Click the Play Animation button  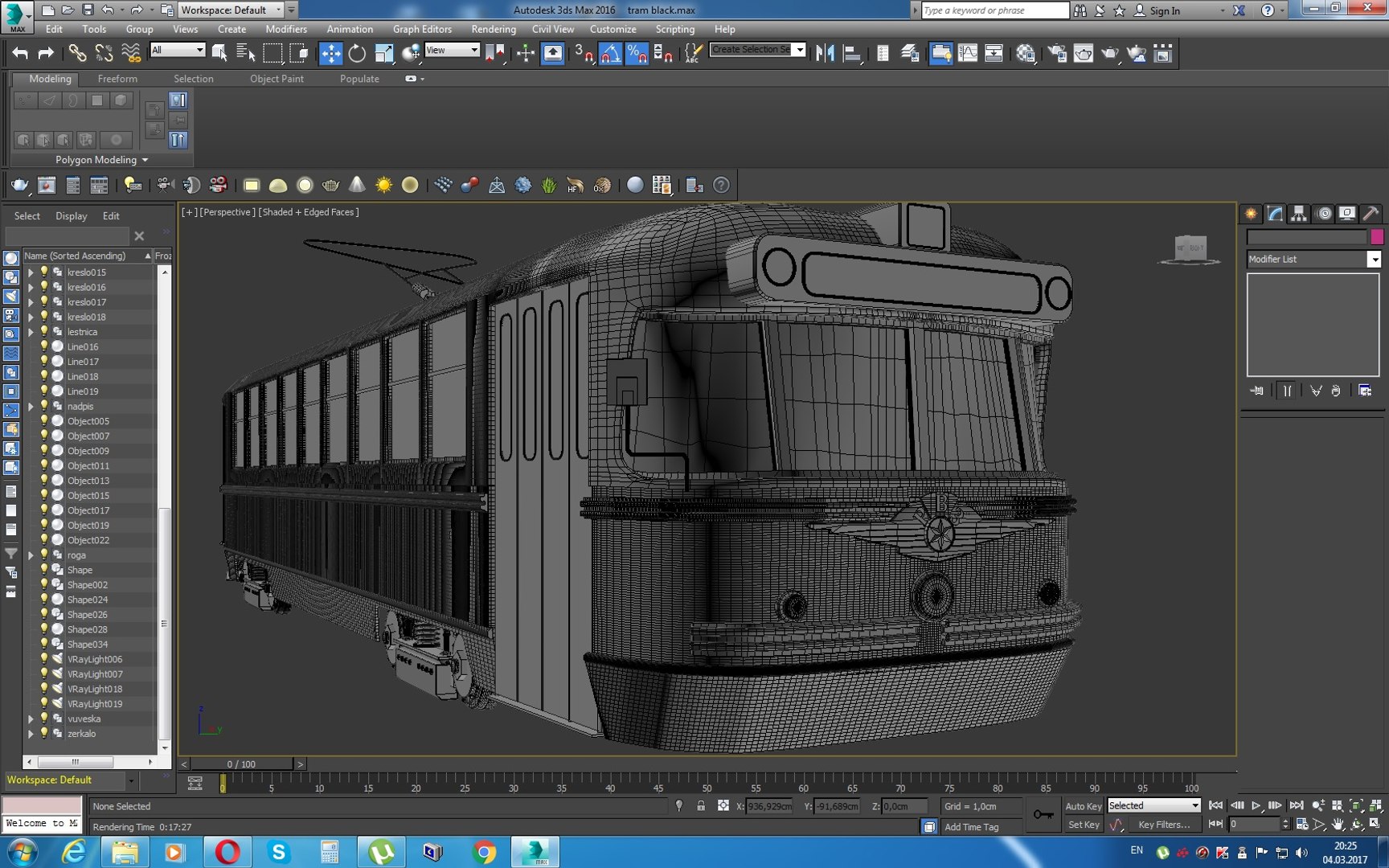coord(1256,805)
